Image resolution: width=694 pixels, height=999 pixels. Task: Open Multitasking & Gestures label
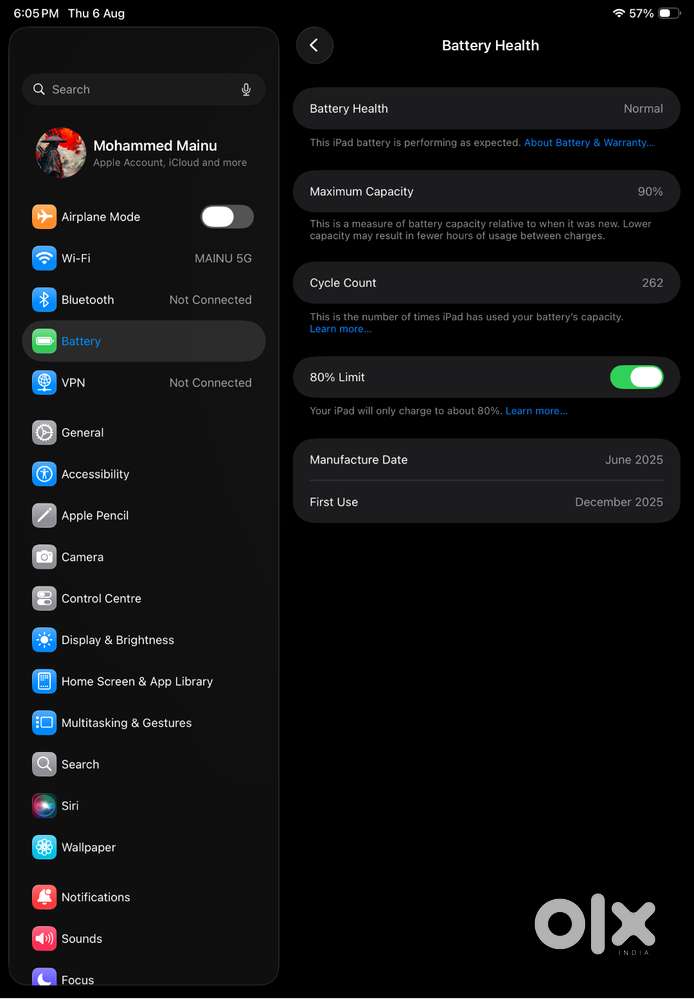[x=126, y=722]
